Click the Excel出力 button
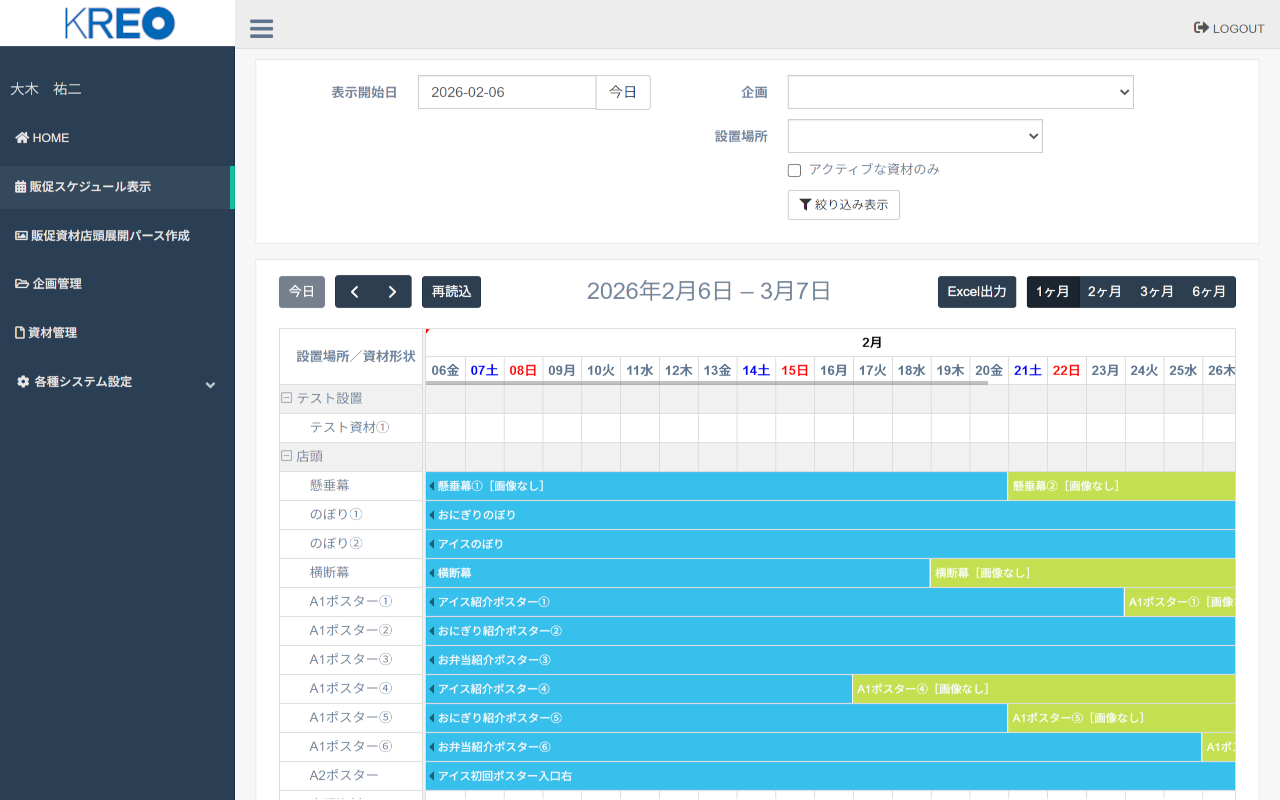Screen dimensions: 1280x800 (976, 292)
